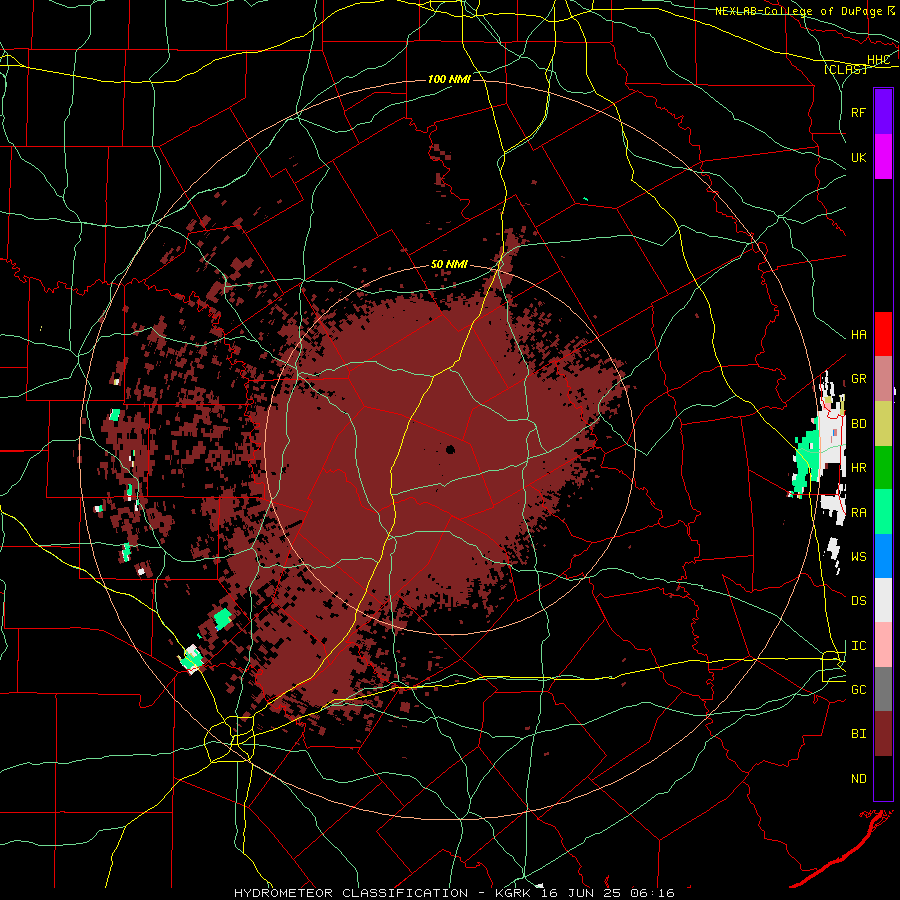Viewport: 900px width, 900px height.
Task: Click the "BD" legend label
Action: coord(859,424)
